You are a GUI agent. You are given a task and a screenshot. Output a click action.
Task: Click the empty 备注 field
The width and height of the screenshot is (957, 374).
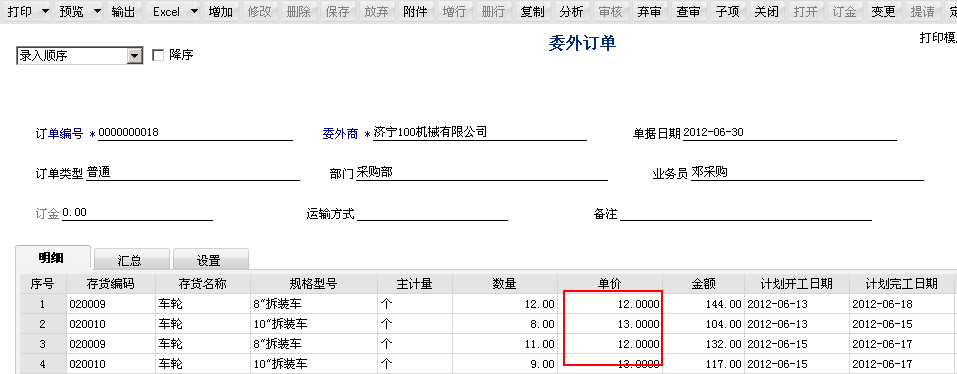click(746, 214)
